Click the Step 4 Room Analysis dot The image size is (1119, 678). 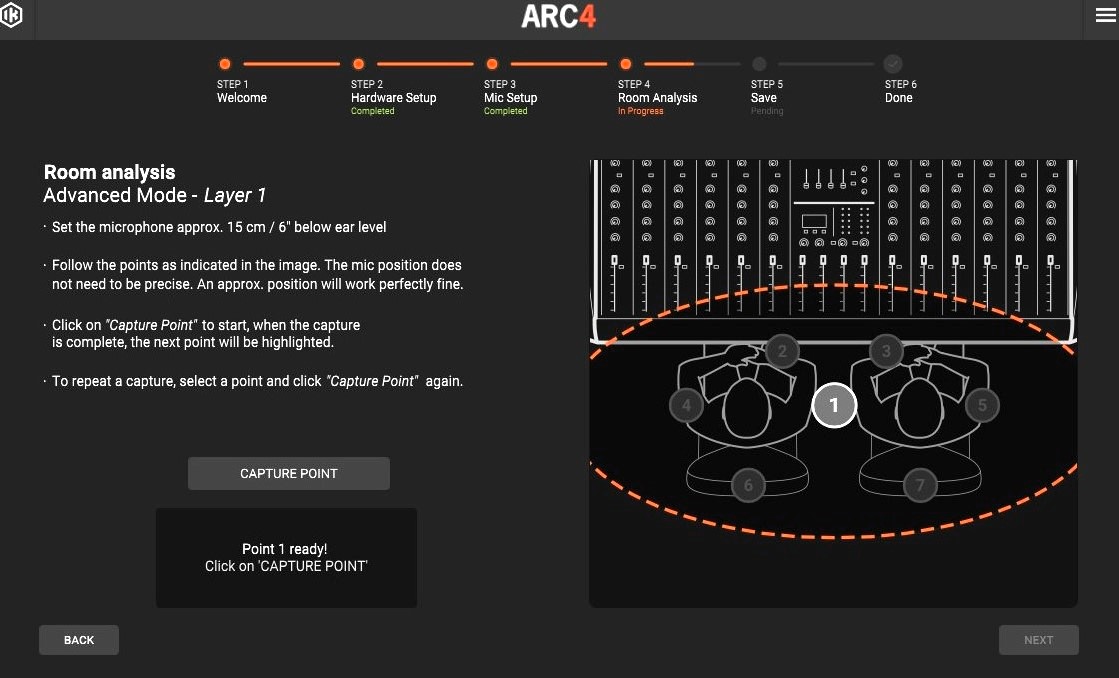(x=626, y=64)
